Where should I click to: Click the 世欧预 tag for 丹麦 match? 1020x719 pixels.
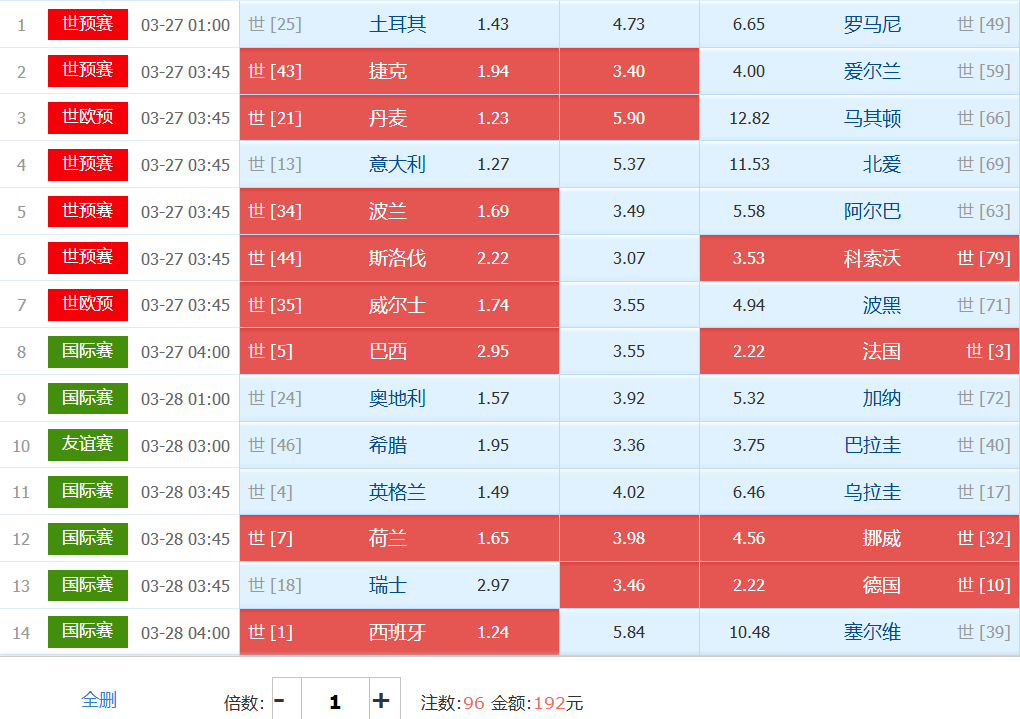(x=88, y=117)
